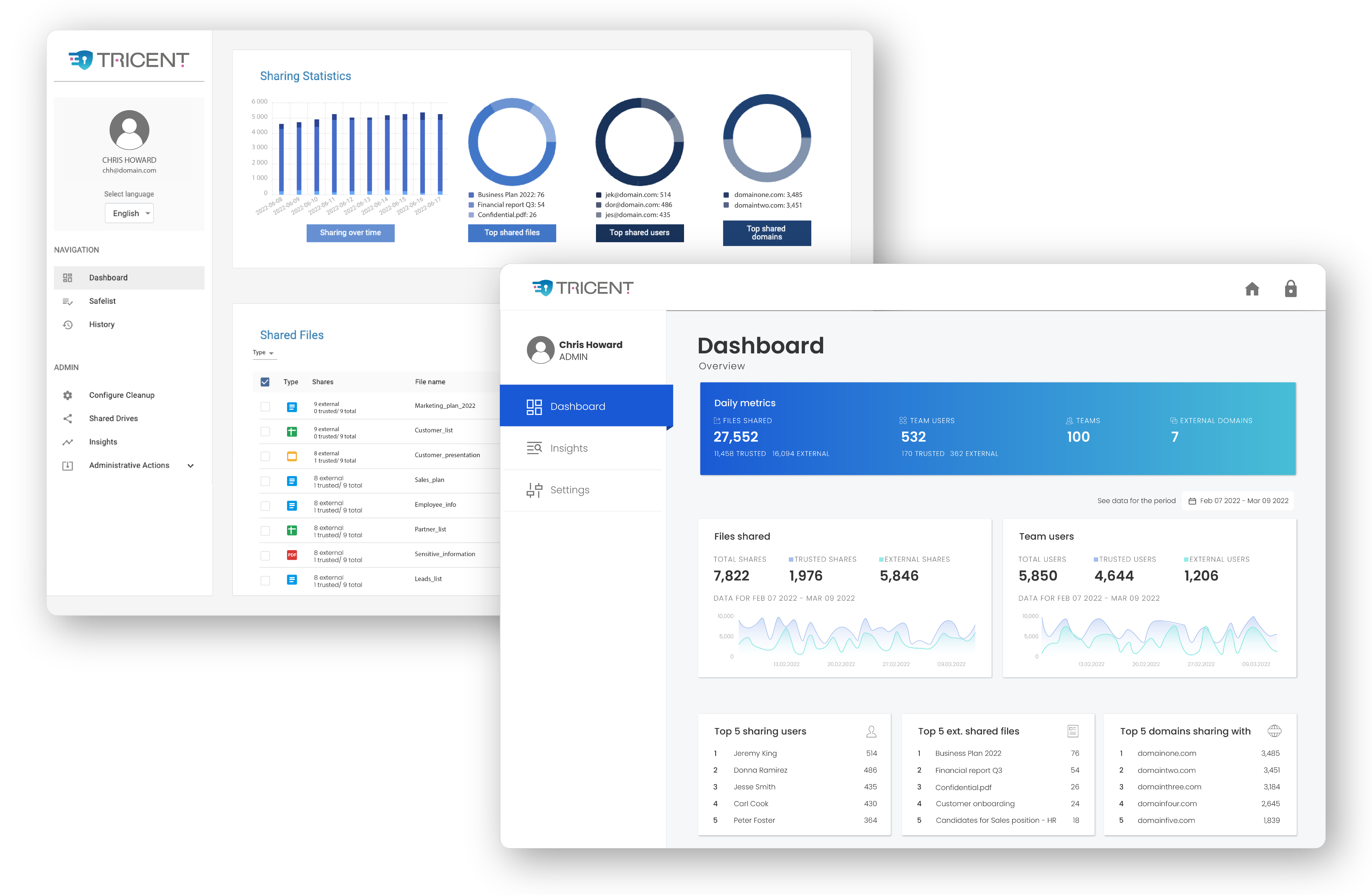Open Safelist in back window navigation
Screen dimensions: 1372x895
coord(129,301)
